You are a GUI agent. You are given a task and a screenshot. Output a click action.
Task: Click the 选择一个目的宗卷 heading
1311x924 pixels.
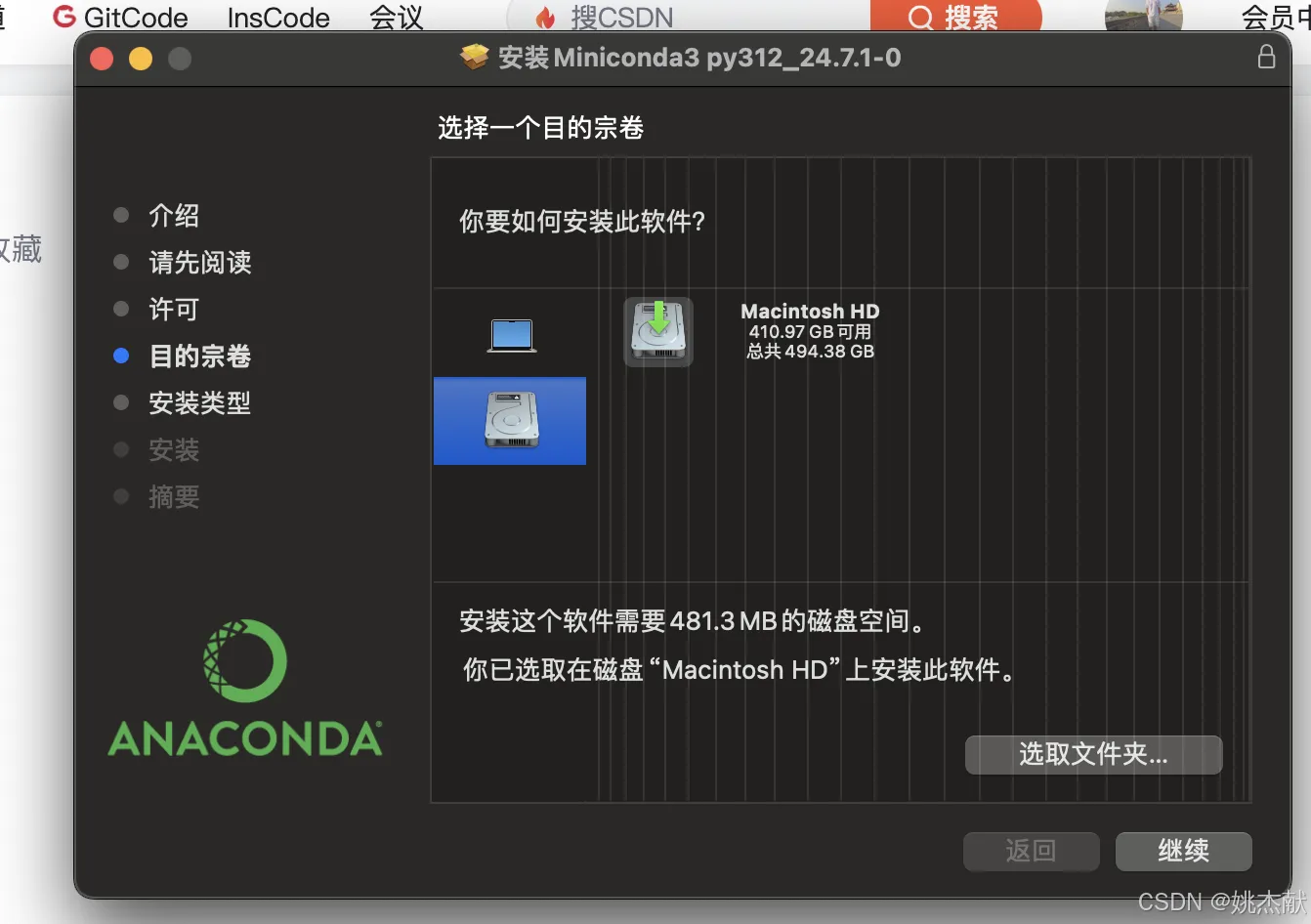(540, 128)
